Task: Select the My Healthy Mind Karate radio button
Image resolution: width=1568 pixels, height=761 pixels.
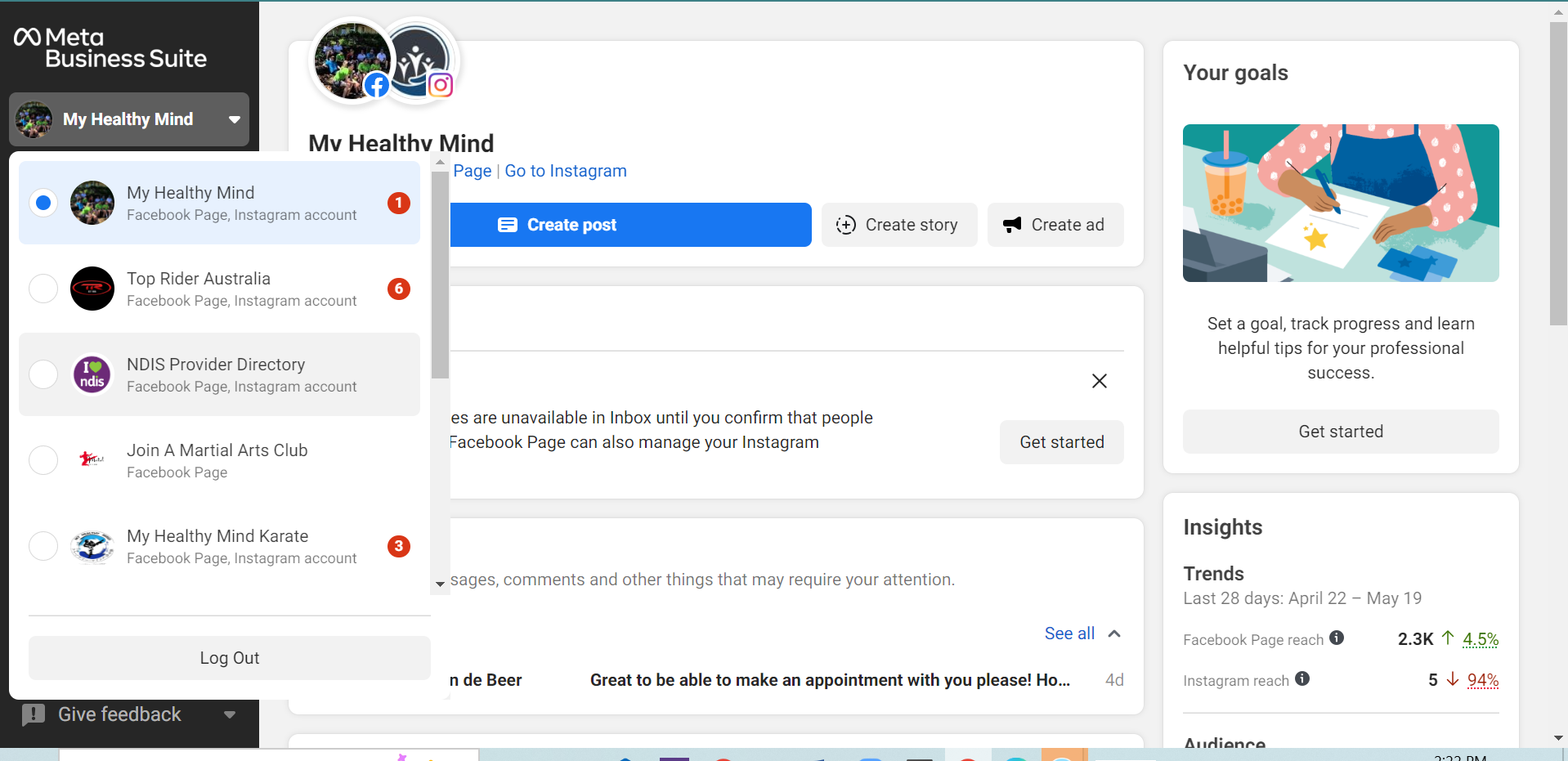Action: click(43, 546)
